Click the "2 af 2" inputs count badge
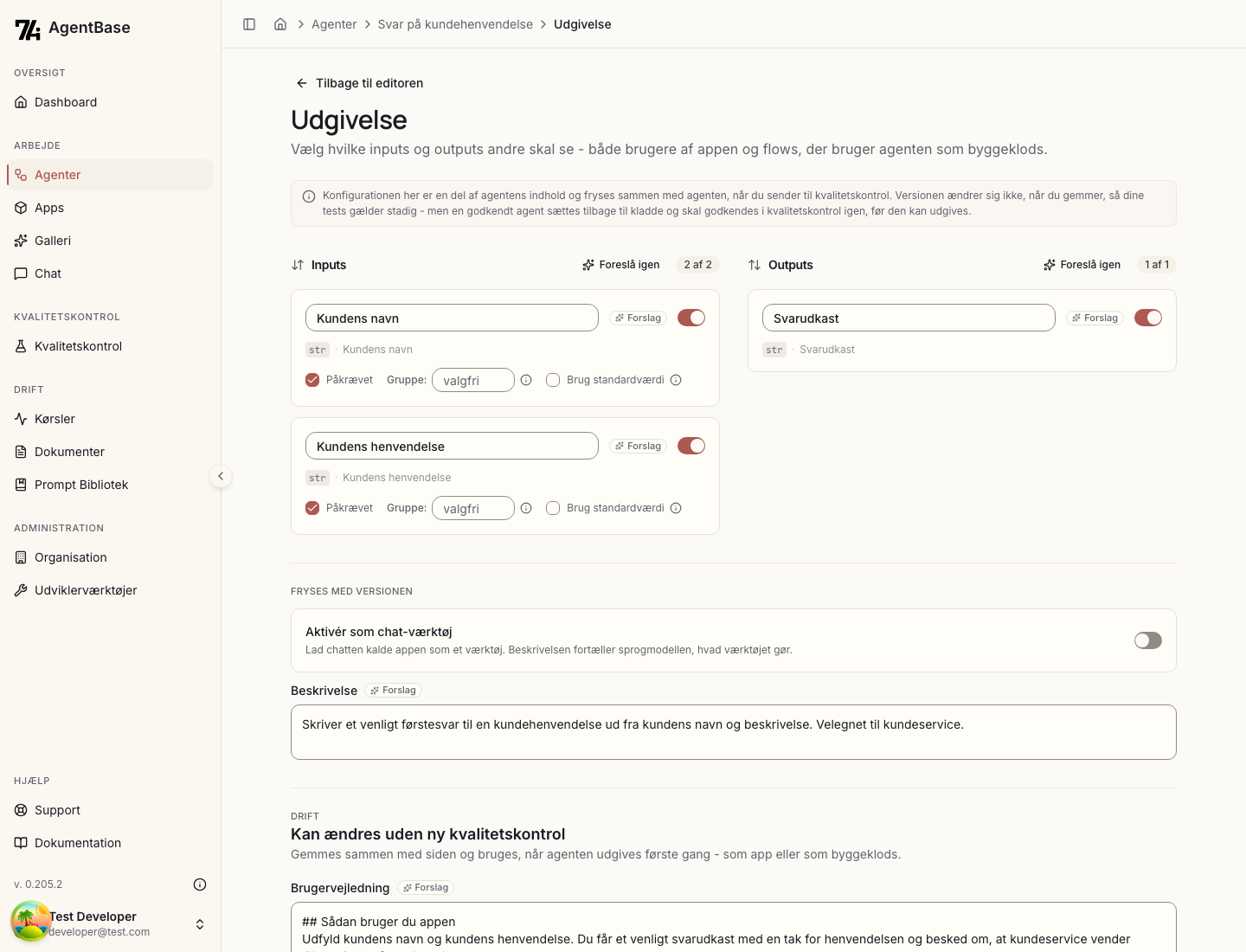Image resolution: width=1246 pixels, height=952 pixels. click(697, 265)
